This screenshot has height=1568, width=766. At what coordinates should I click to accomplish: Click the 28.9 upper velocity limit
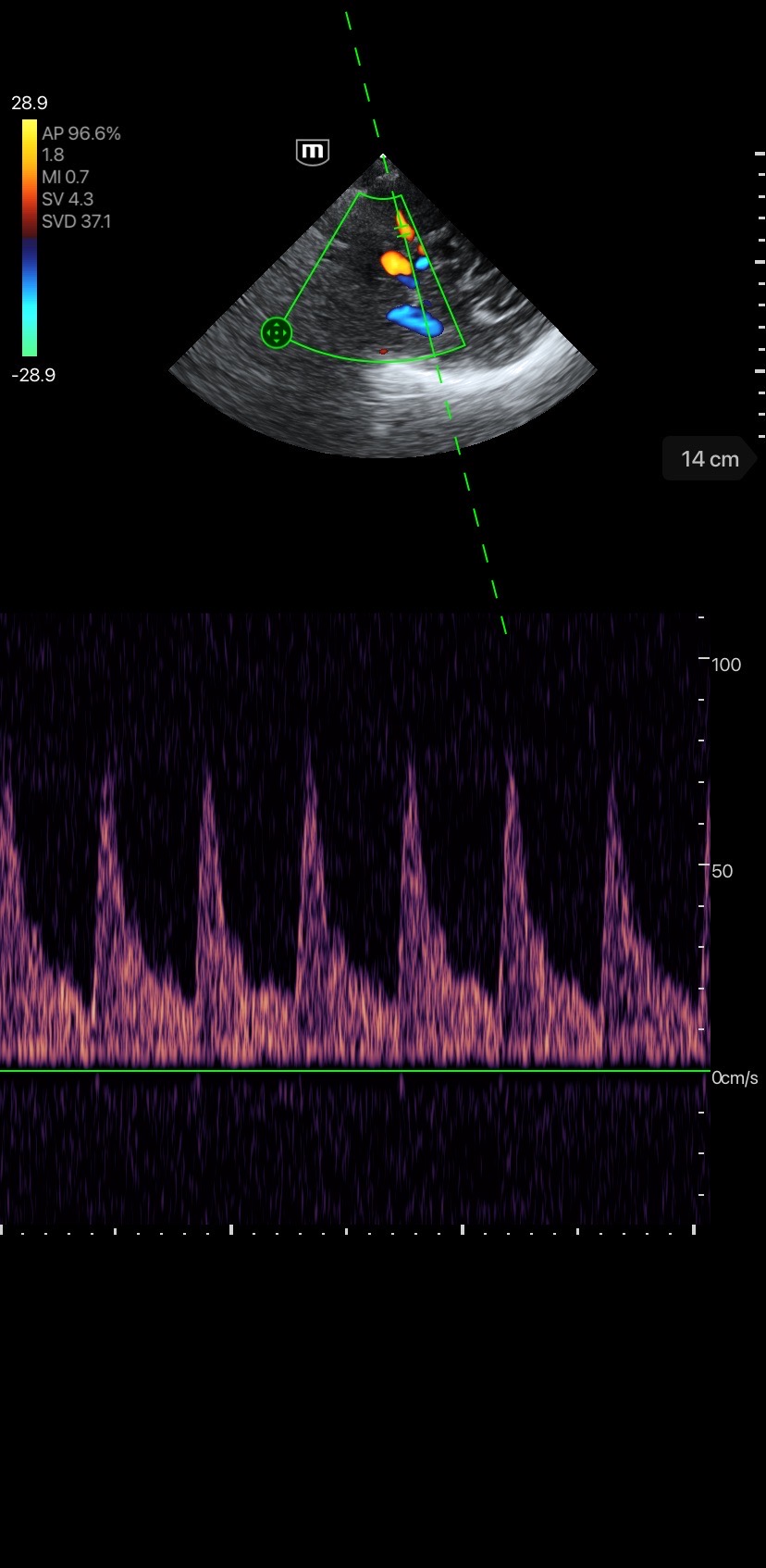pyautogui.click(x=30, y=103)
